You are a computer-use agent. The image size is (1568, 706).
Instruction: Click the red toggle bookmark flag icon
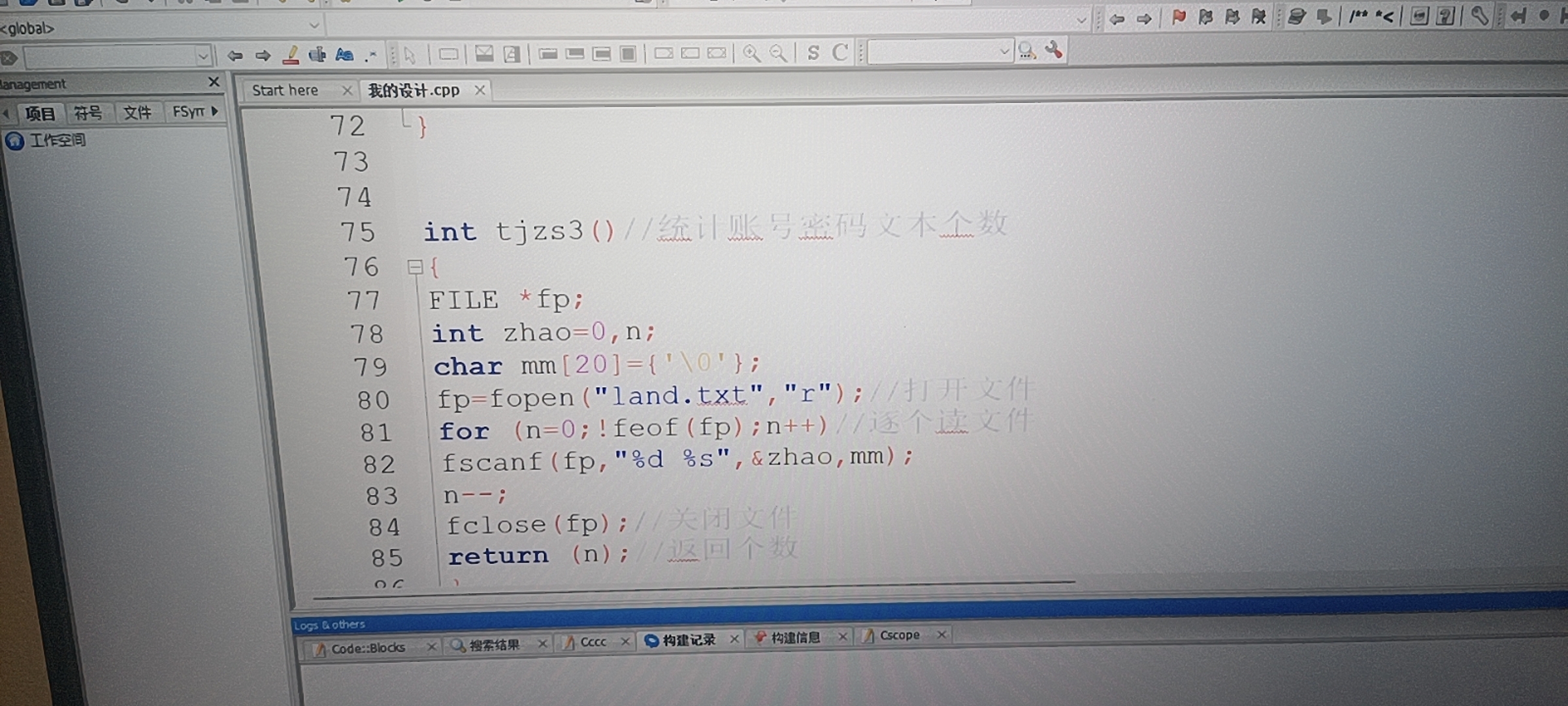point(1178,18)
